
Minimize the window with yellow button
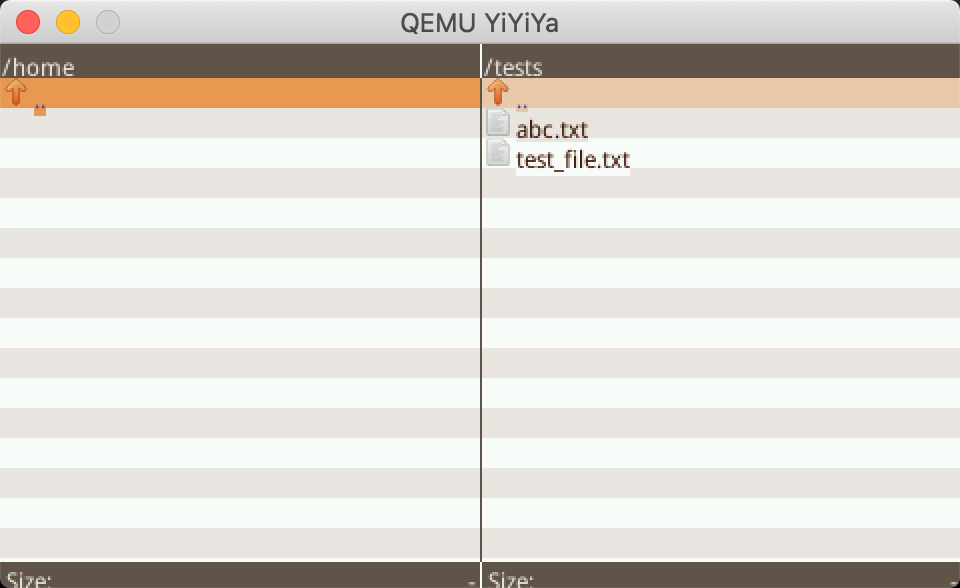(x=68, y=22)
